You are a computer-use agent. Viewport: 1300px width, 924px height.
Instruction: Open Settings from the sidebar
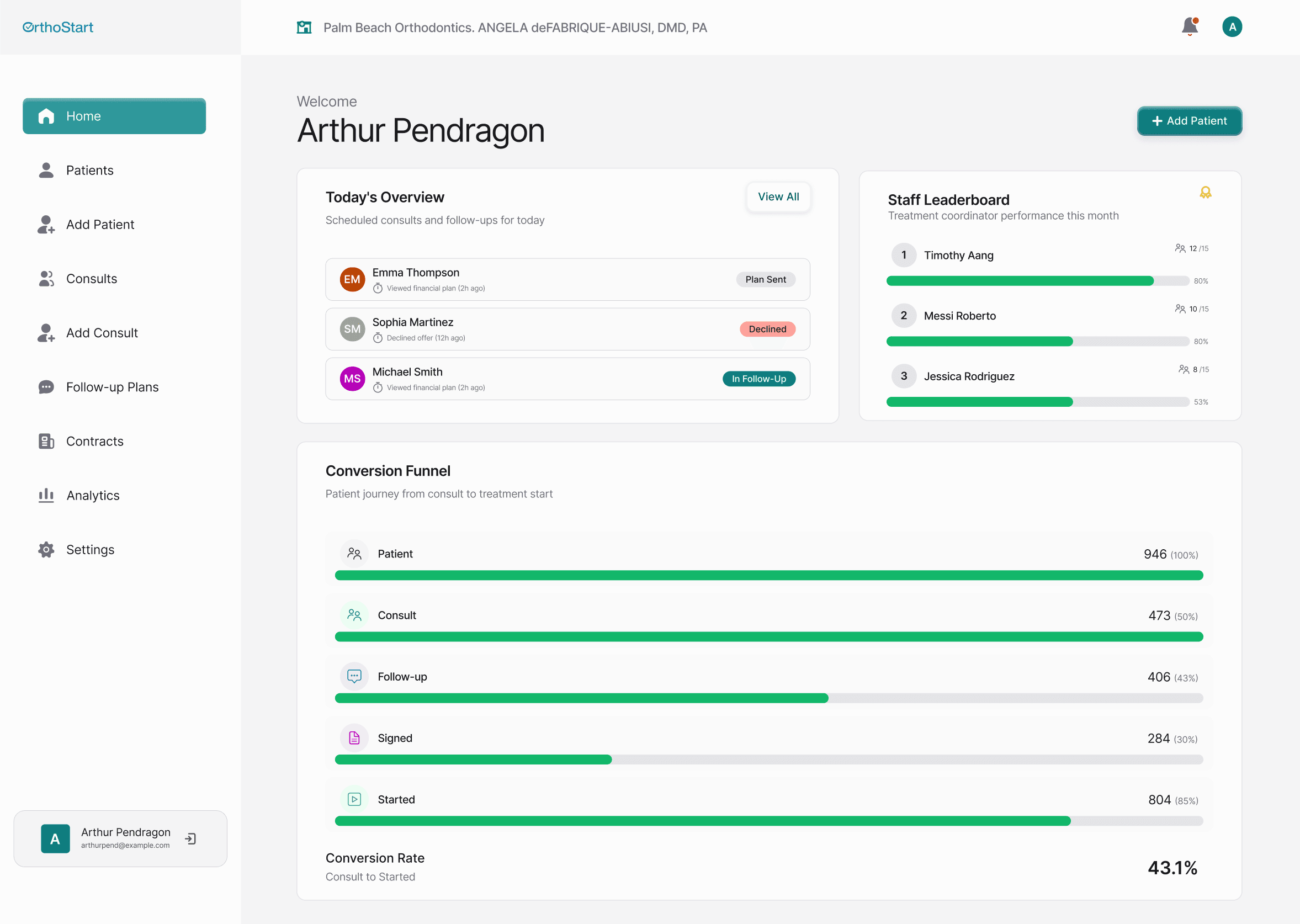[90, 550]
